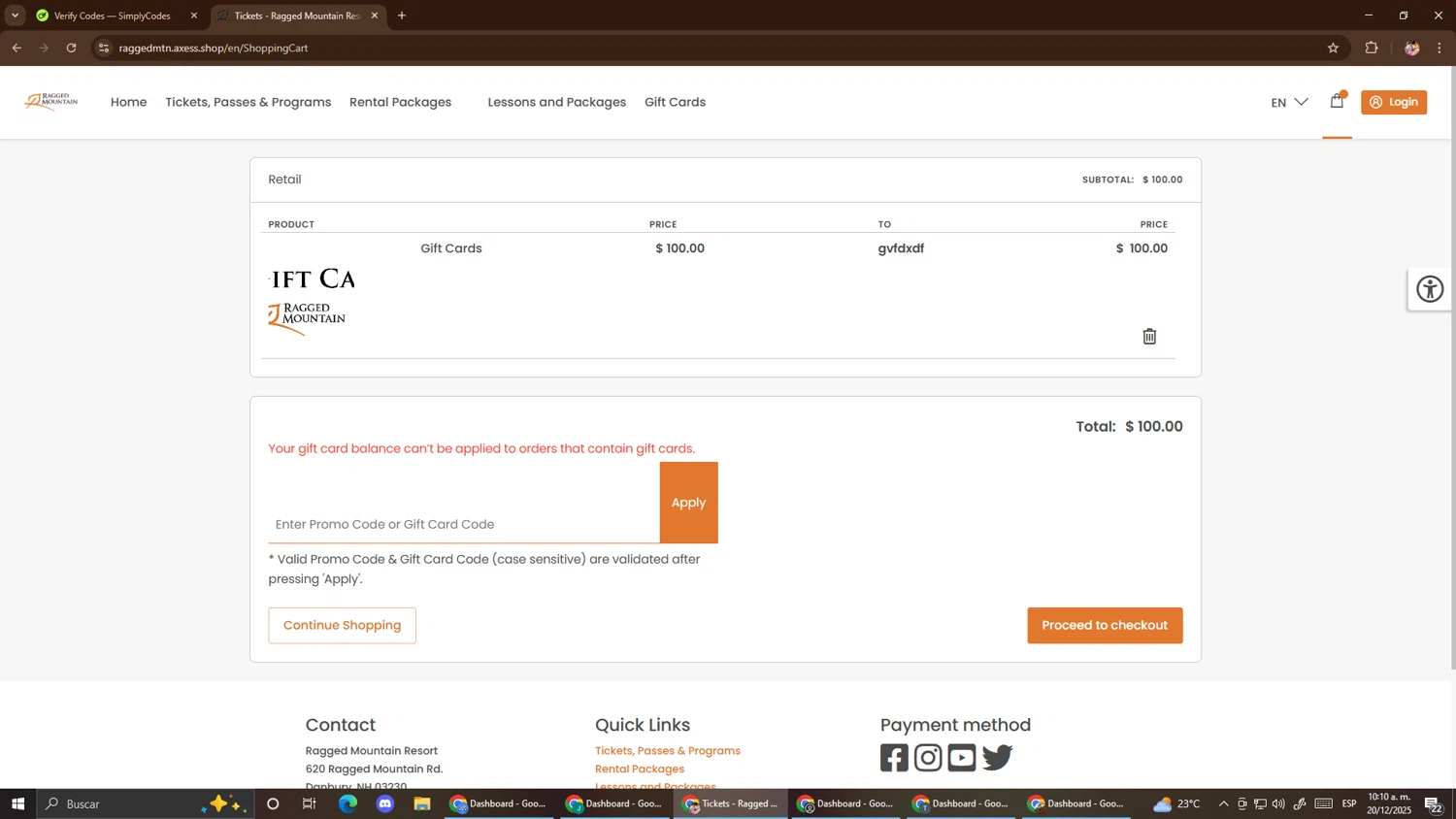Click the Gift Cards product name in cart
Viewport: 1456px width, 819px height.
(x=451, y=248)
